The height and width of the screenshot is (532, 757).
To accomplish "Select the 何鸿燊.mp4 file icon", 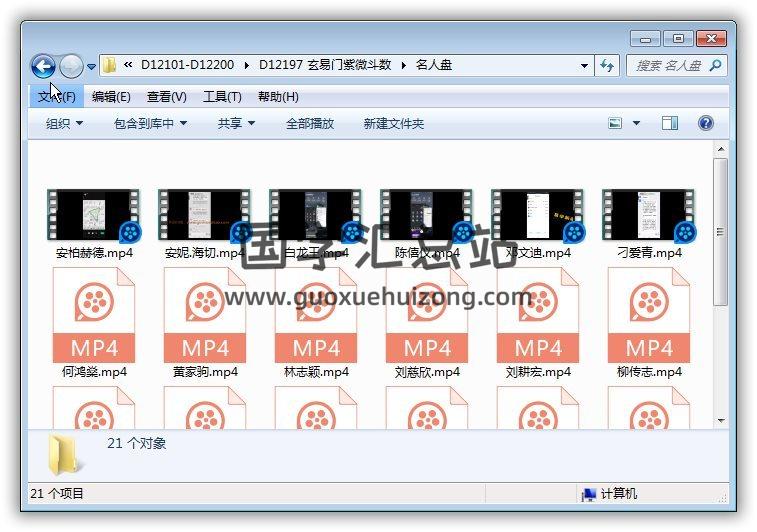I will point(94,315).
